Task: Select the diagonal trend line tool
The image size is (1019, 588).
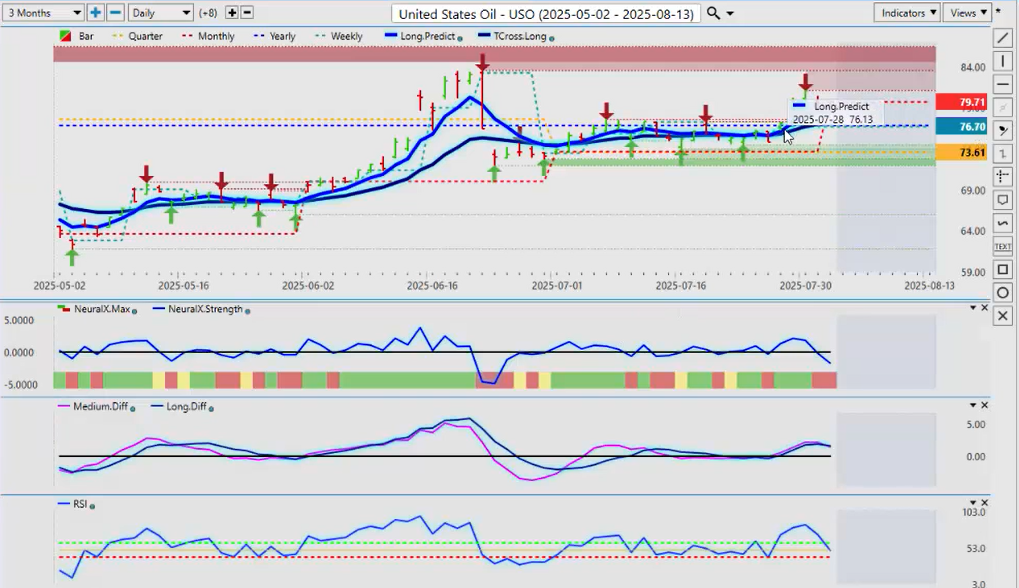Action: [1003, 38]
